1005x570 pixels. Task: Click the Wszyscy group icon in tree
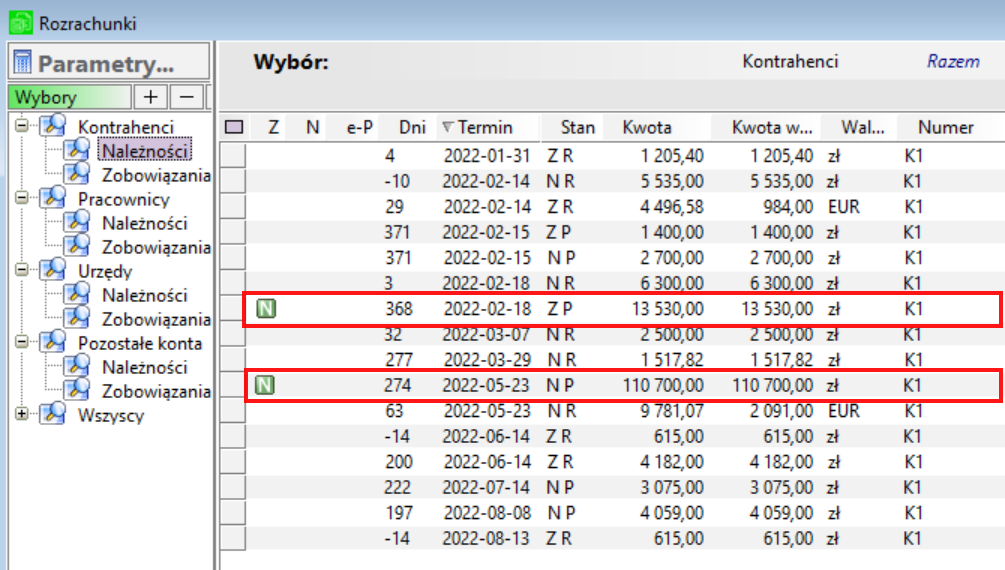coord(52,415)
